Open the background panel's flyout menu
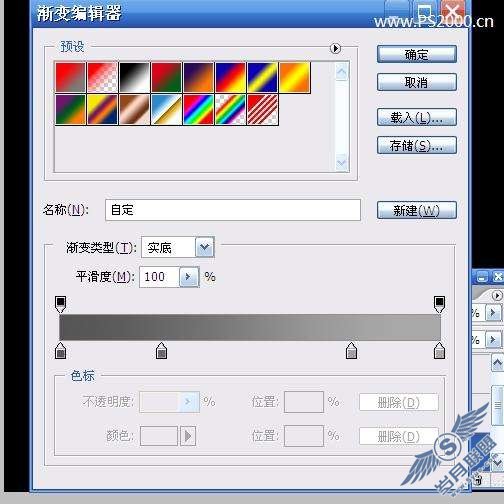Image resolution: width=504 pixels, height=504 pixels. (497, 296)
